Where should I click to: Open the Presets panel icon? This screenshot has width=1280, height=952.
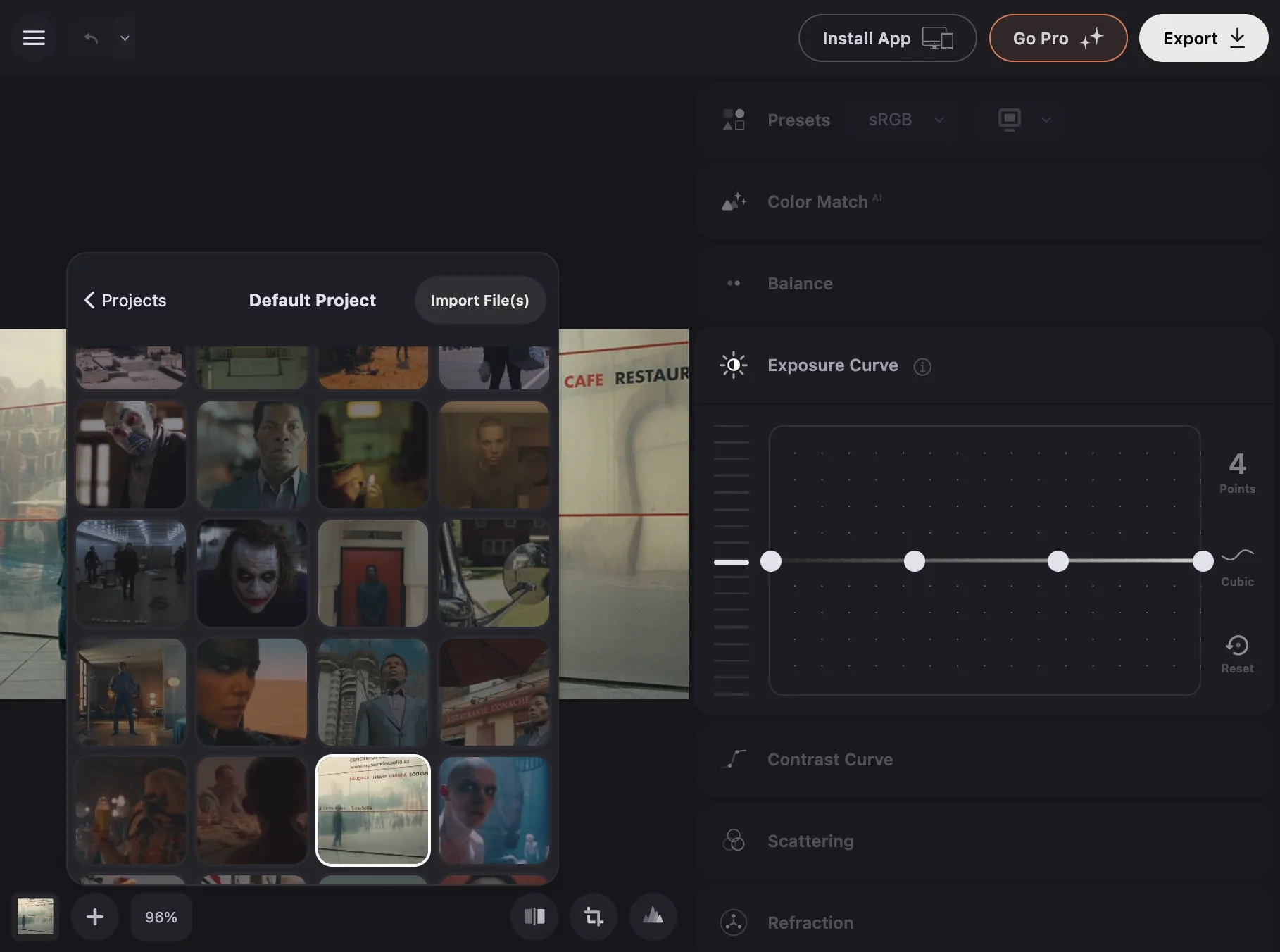(734, 120)
